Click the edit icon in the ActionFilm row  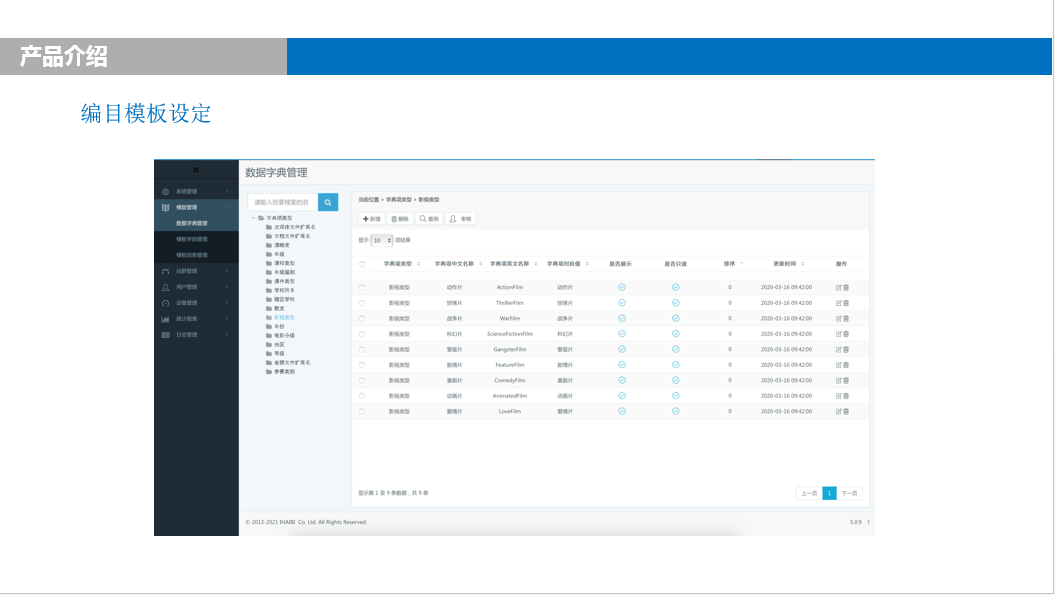pyautogui.click(x=839, y=287)
